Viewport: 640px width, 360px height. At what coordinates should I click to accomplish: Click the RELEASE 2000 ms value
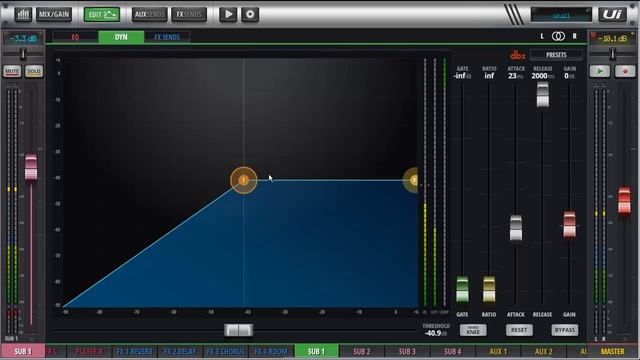(542, 76)
